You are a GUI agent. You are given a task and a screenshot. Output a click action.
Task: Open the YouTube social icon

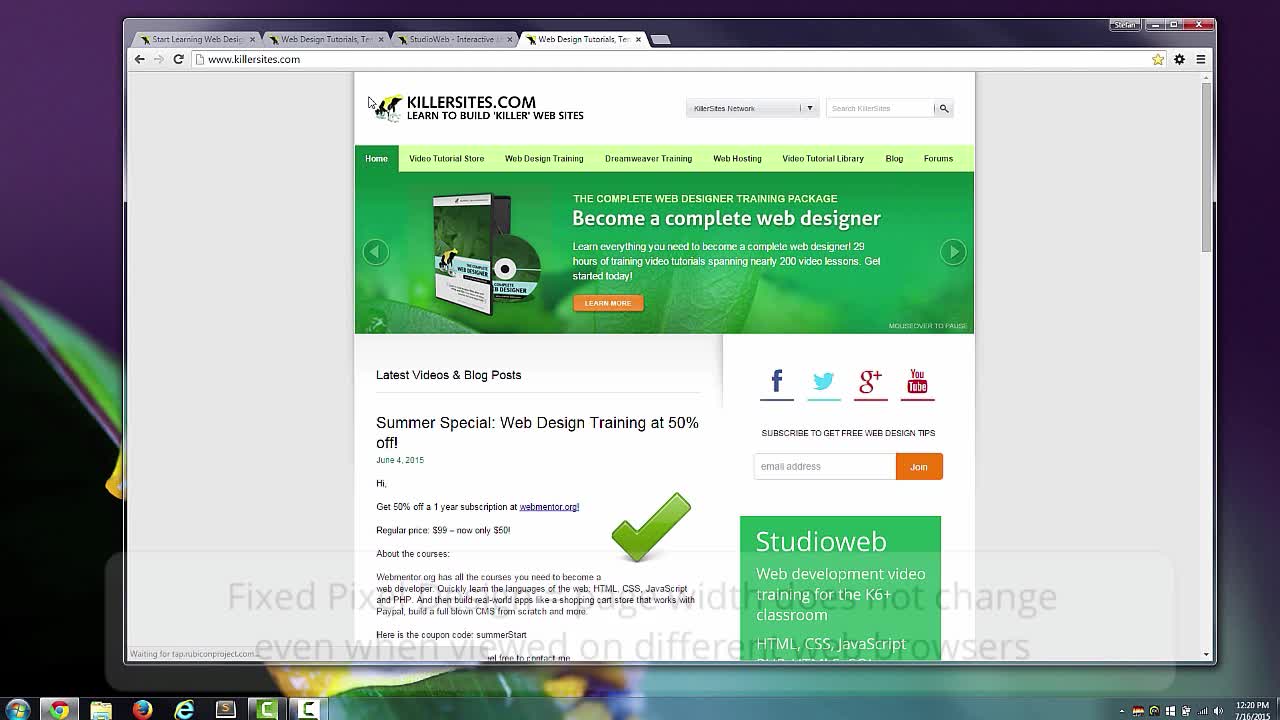(917, 382)
